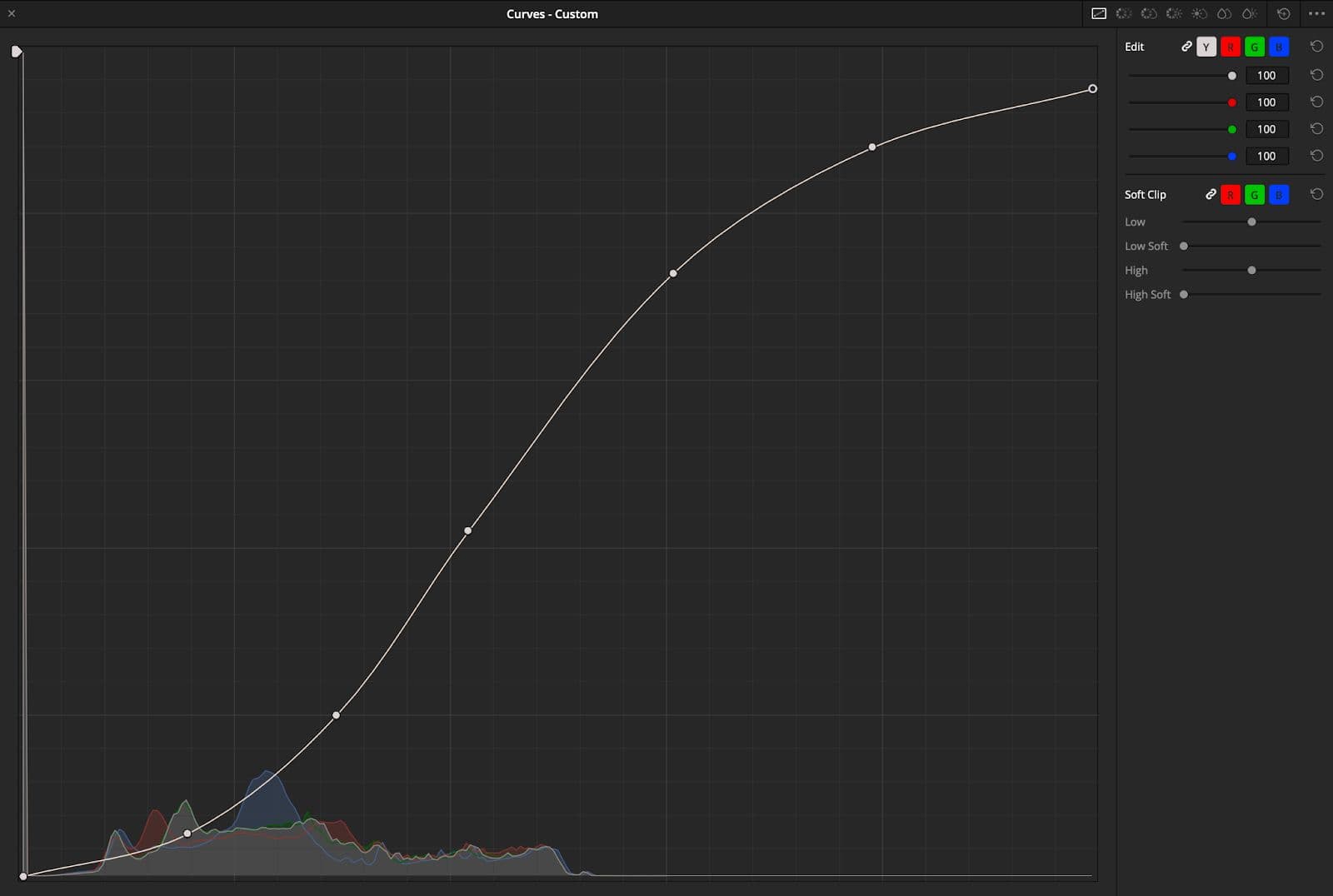Switch to Sat vs Lum curve
Viewport: 1333px width, 896px height.
click(x=1249, y=14)
